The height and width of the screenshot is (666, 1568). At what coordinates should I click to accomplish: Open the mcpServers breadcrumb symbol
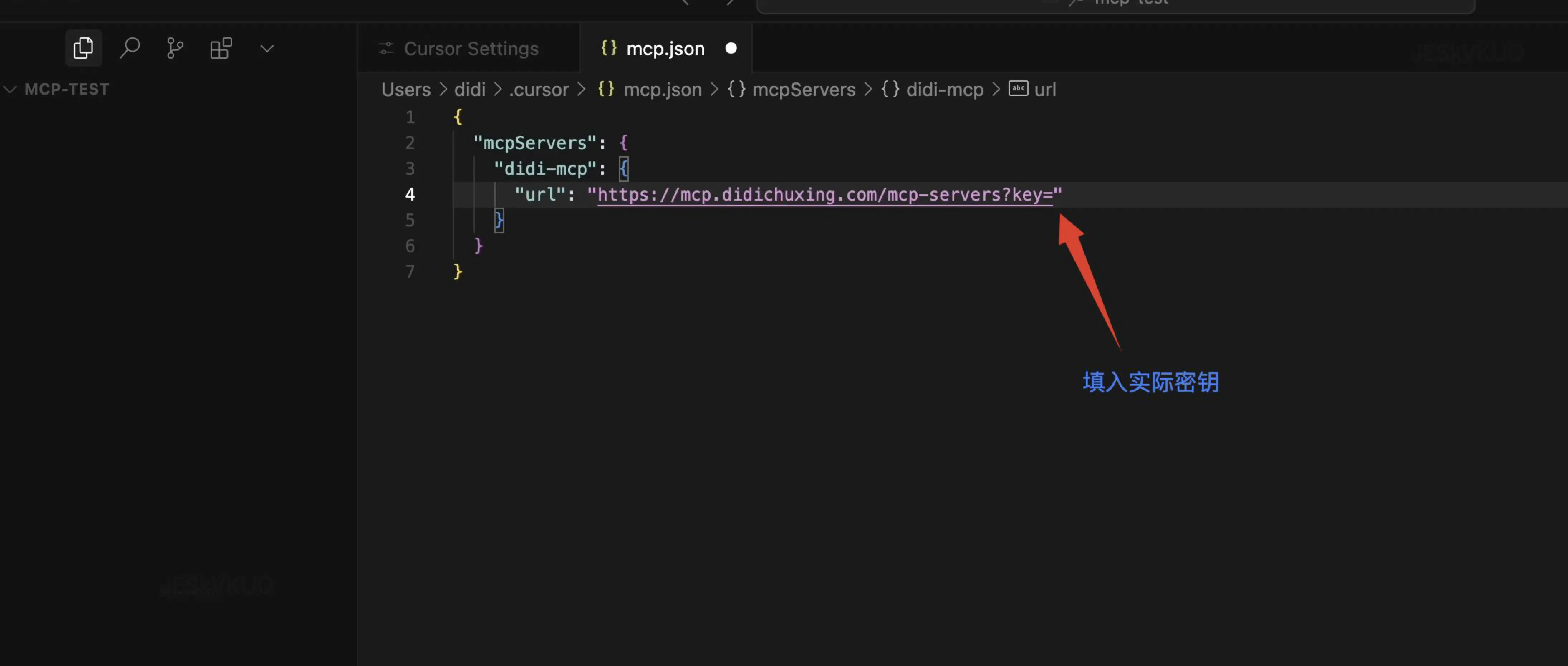pyautogui.click(x=803, y=90)
